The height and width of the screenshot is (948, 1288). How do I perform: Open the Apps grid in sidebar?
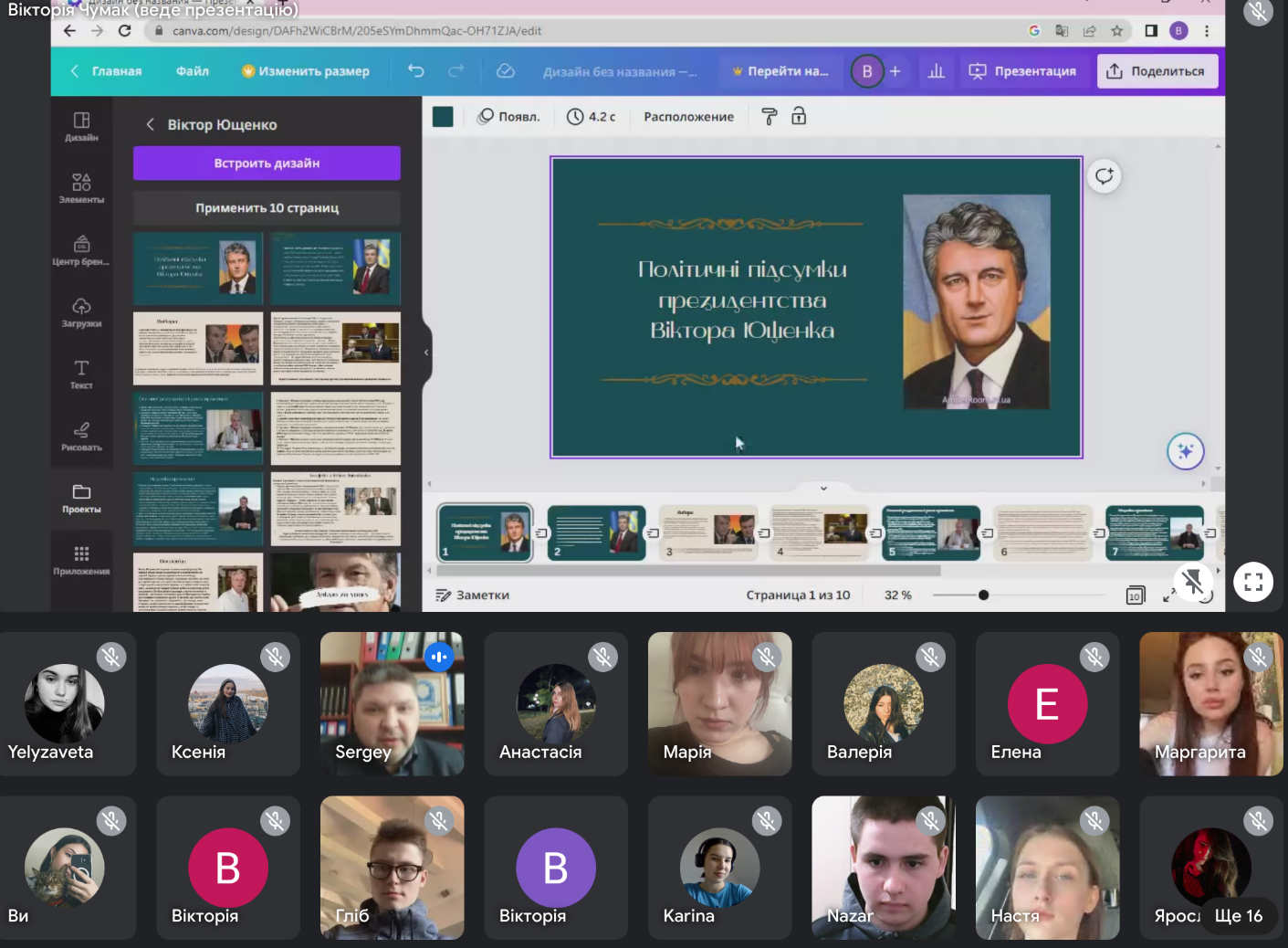point(81,559)
